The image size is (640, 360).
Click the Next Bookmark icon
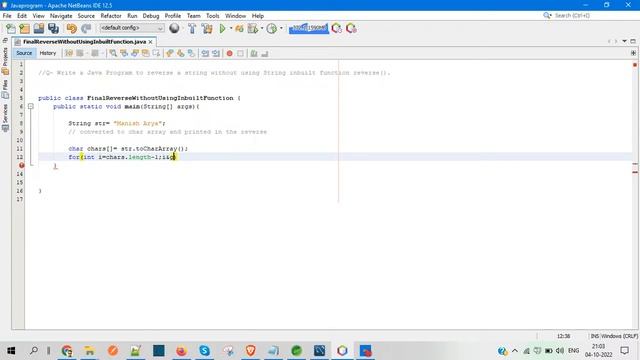180,53
